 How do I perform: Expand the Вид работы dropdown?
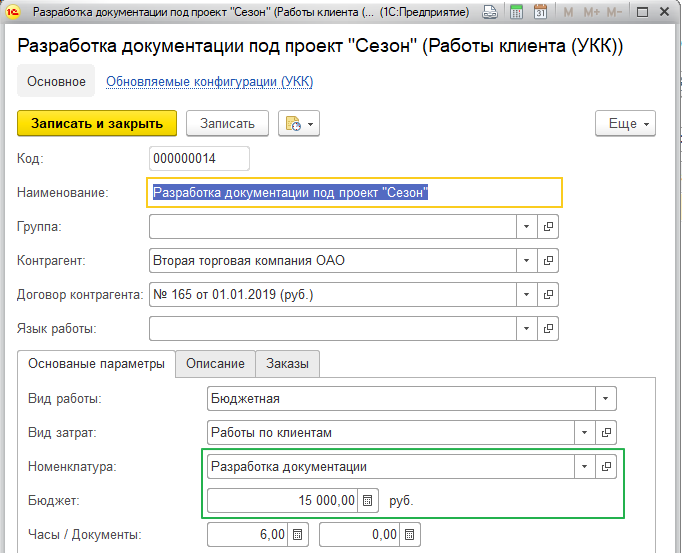605,399
